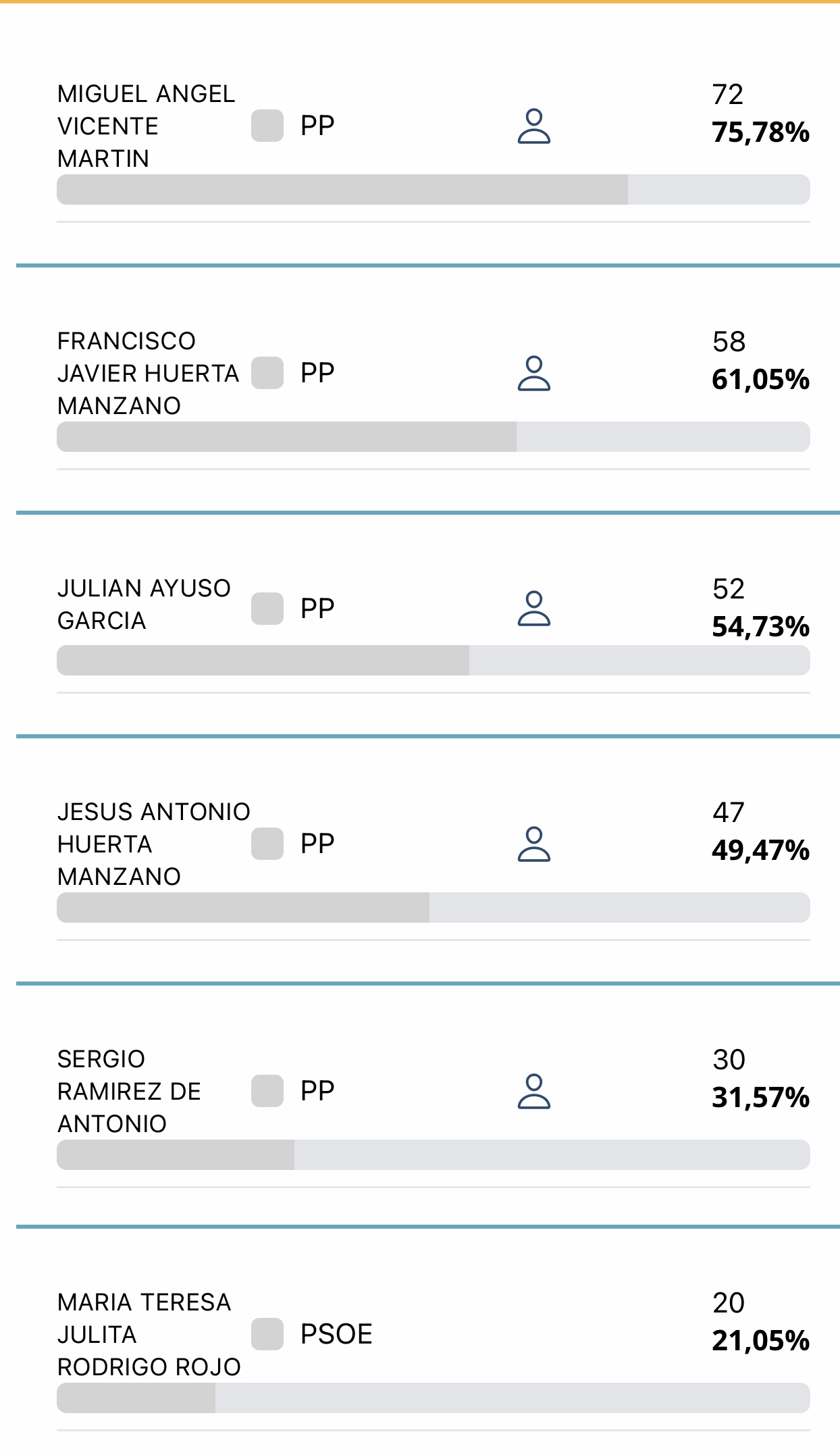Screen dimensions: 840x1455
Task: Click the 49,47% percentage value
Action: pos(760,850)
